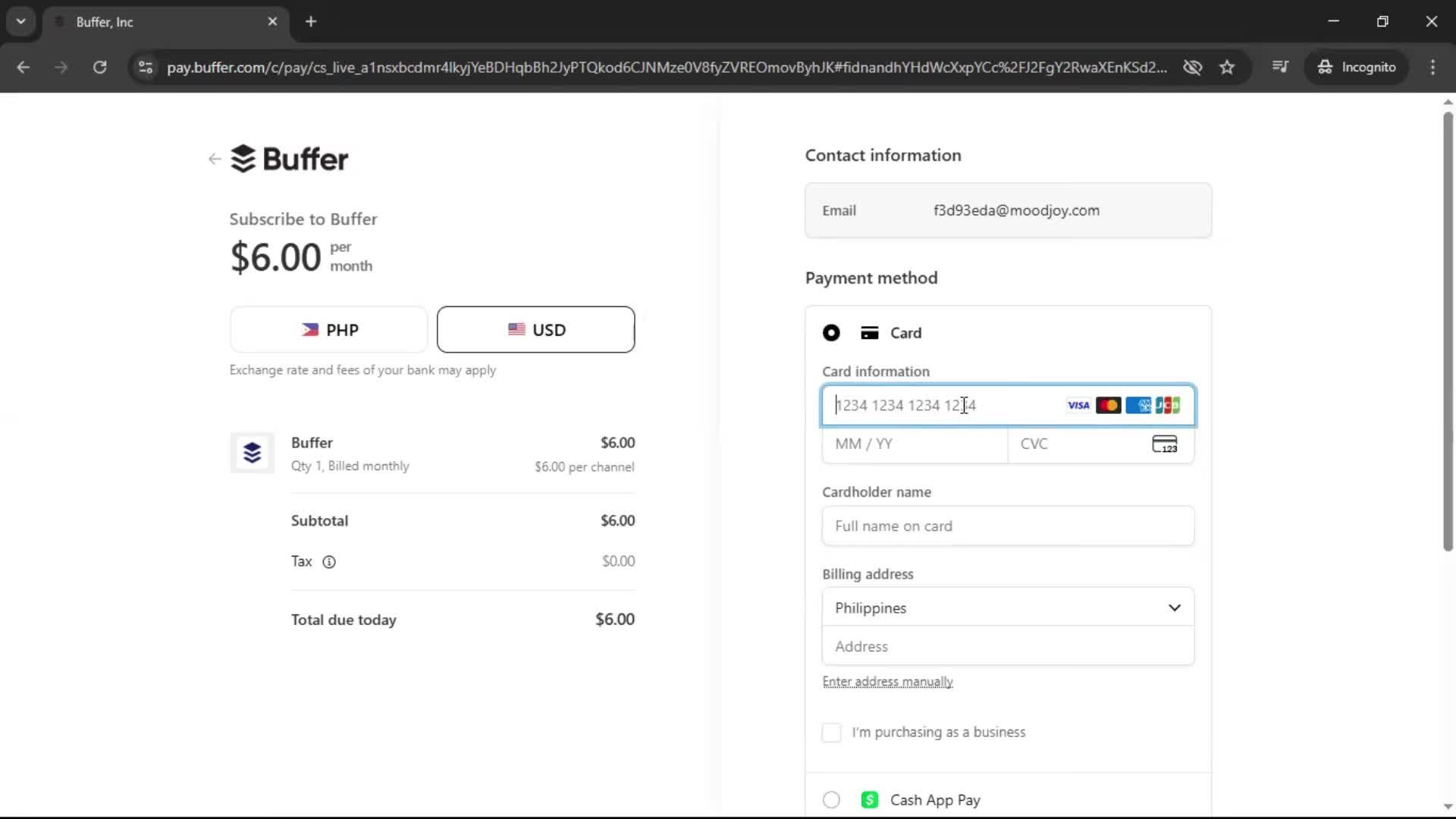1456x819 pixels.
Task: Select the Card payment method radio button
Action: point(831,333)
